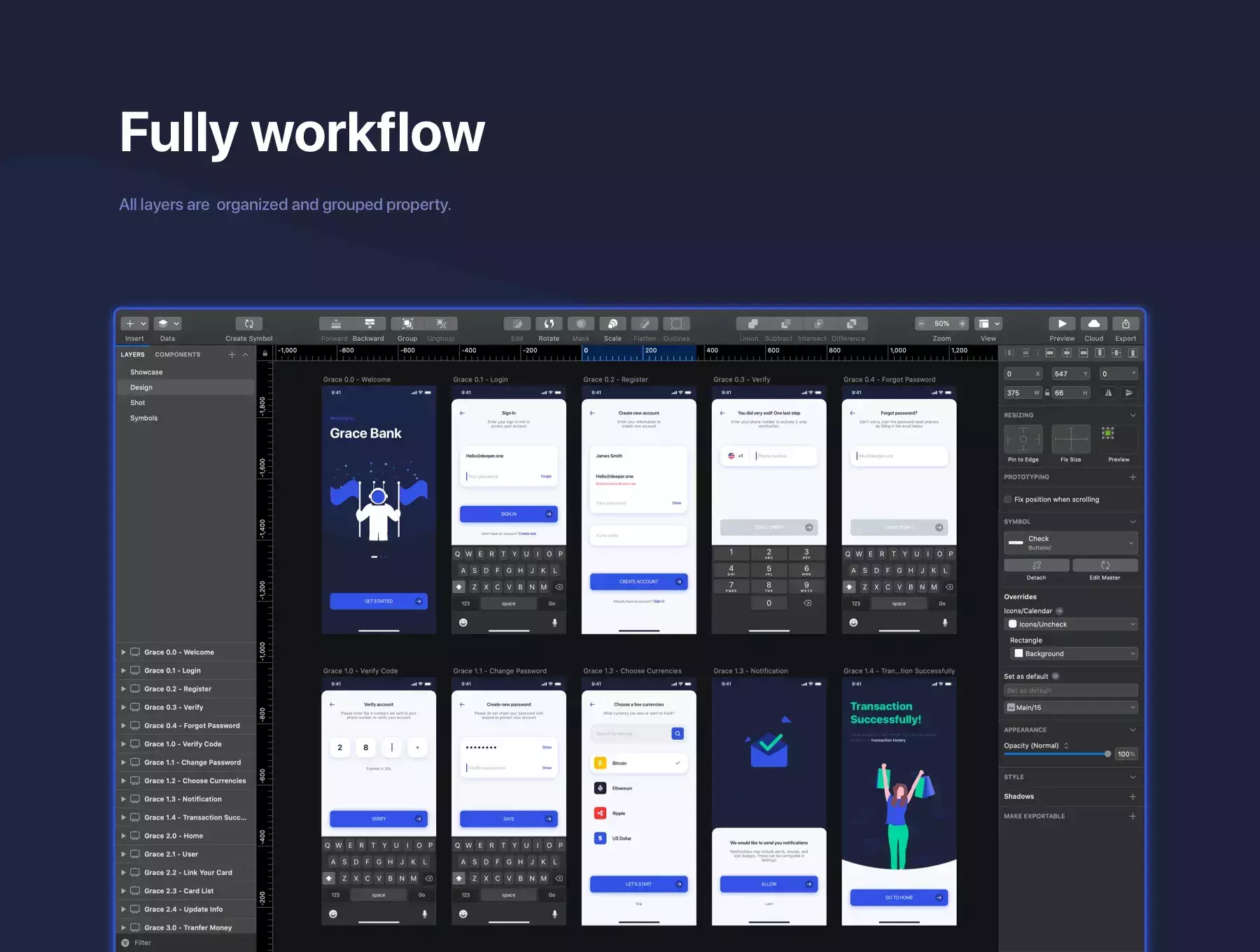Toggle the ruler lock icon
This screenshot has width=1260, height=952.
(x=265, y=353)
